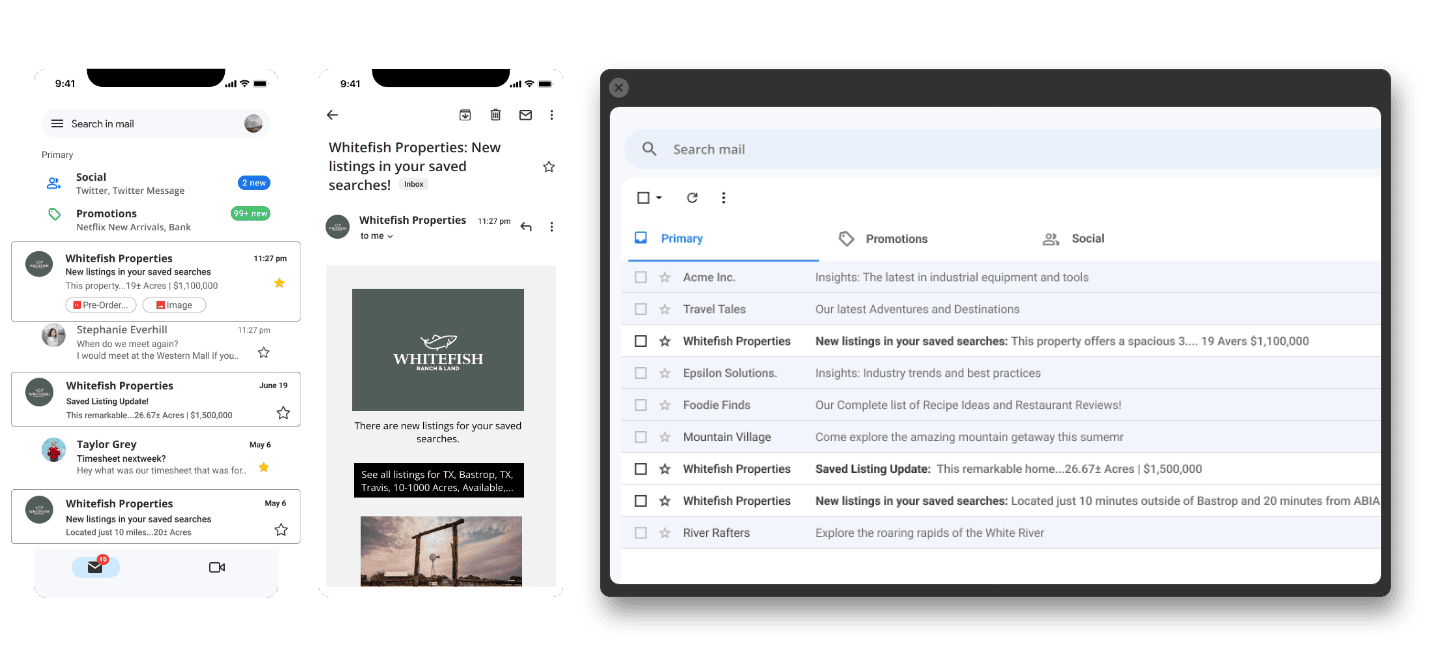
Task: Open the hamburger menu in mobile search bar
Action: pos(57,124)
